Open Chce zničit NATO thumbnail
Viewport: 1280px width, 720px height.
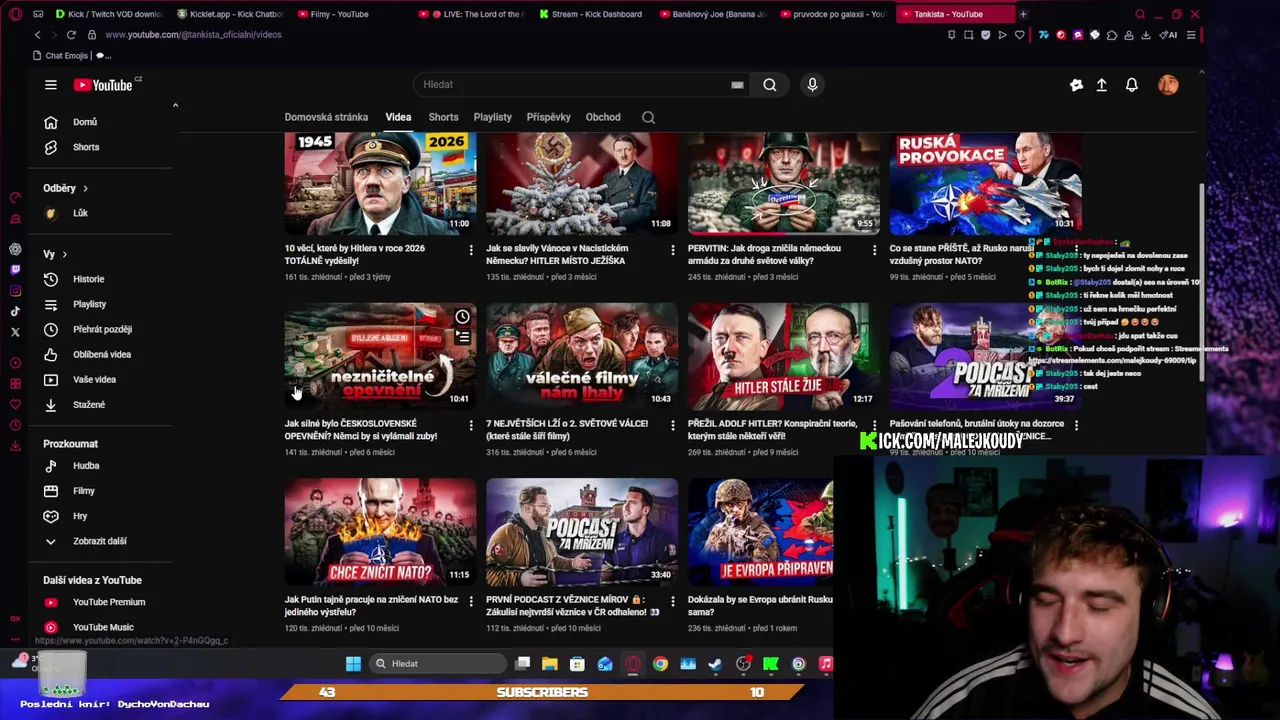(x=380, y=532)
